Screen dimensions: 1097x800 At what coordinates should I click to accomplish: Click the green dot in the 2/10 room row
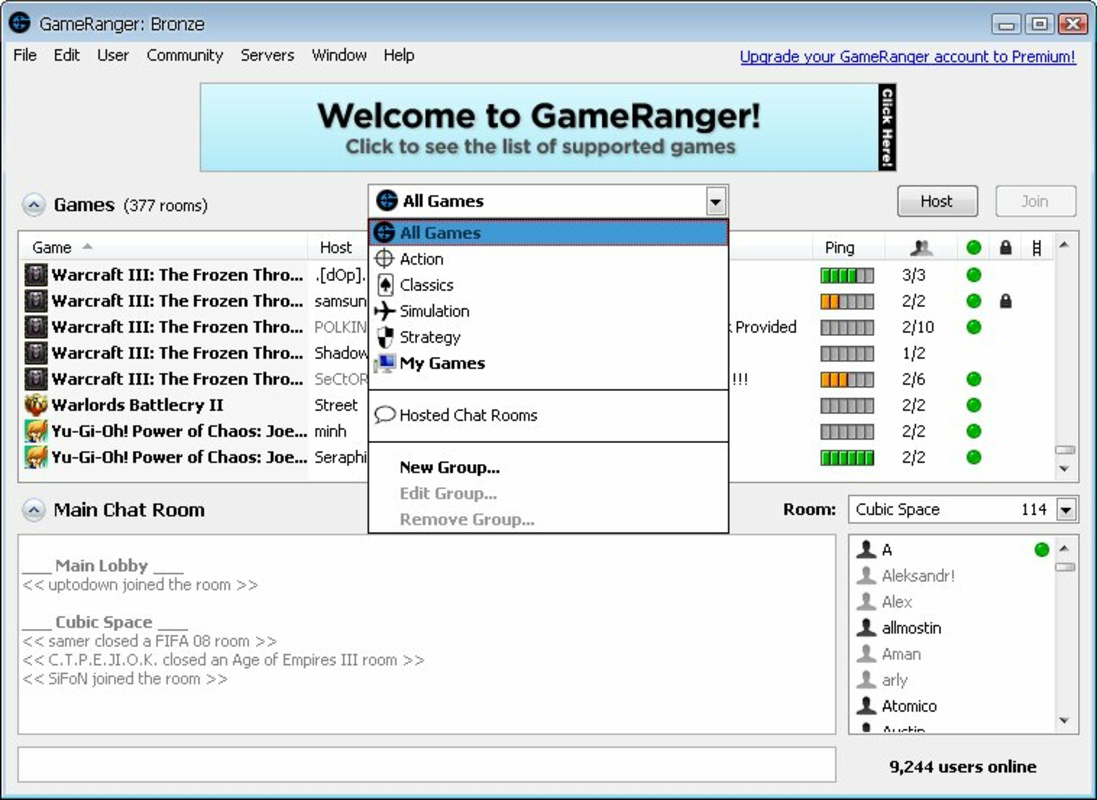[x=973, y=327]
